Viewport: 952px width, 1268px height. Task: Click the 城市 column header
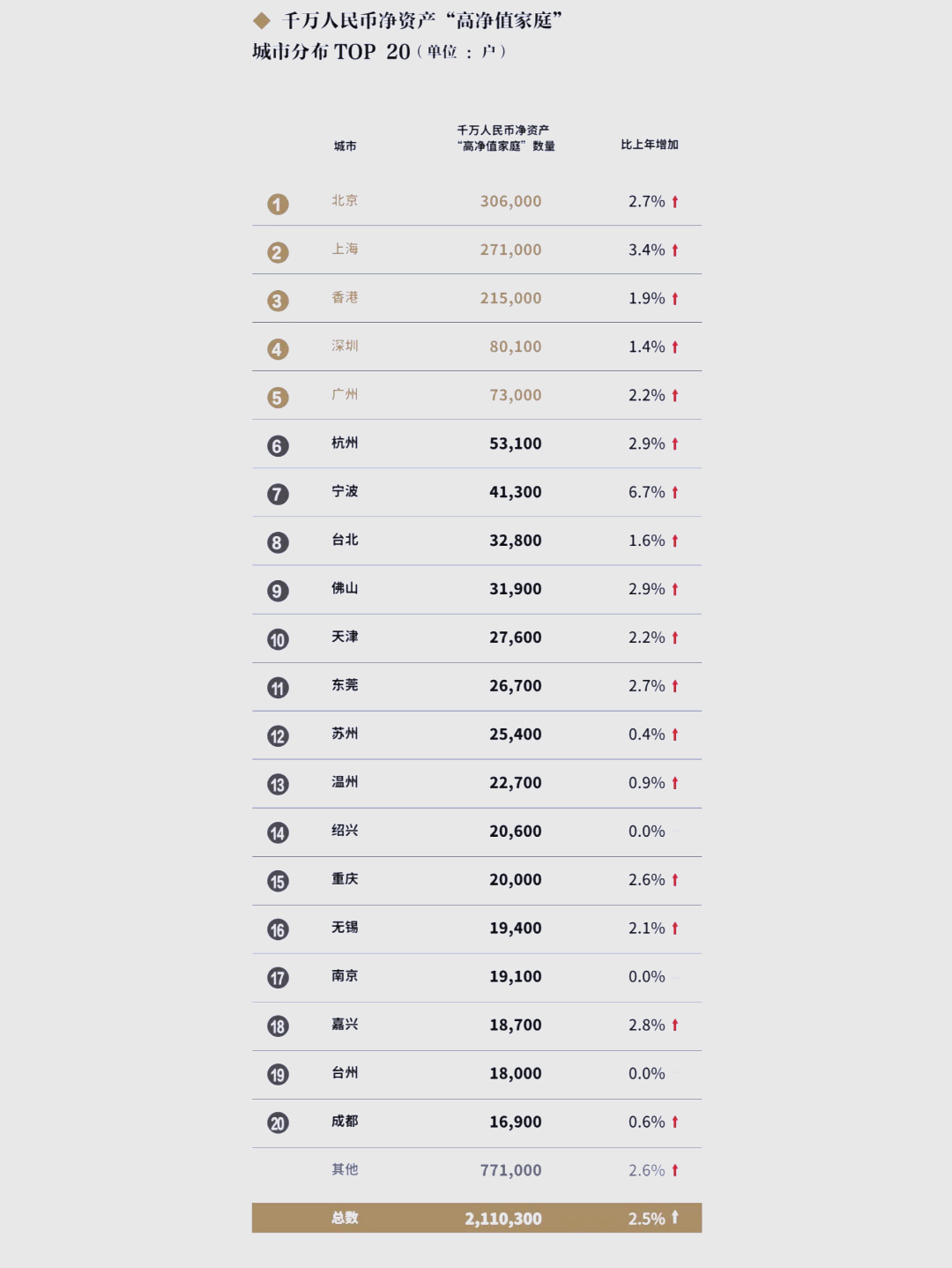tap(345, 146)
